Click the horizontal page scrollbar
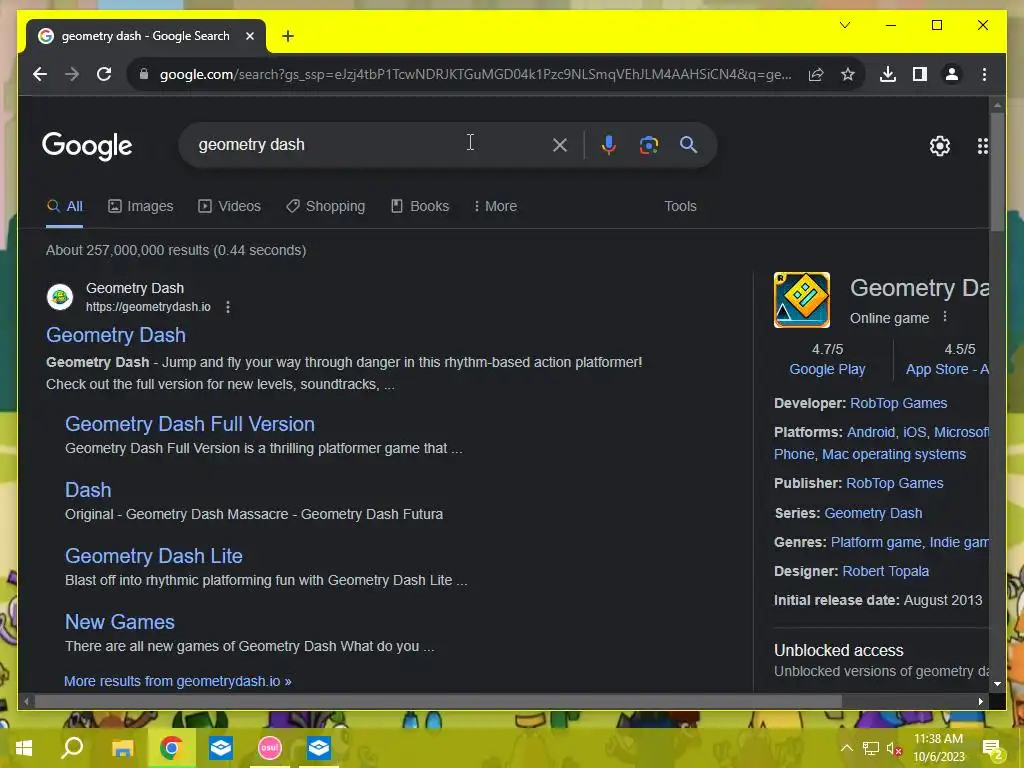The height and width of the screenshot is (768, 1024). tap(438, 701)
